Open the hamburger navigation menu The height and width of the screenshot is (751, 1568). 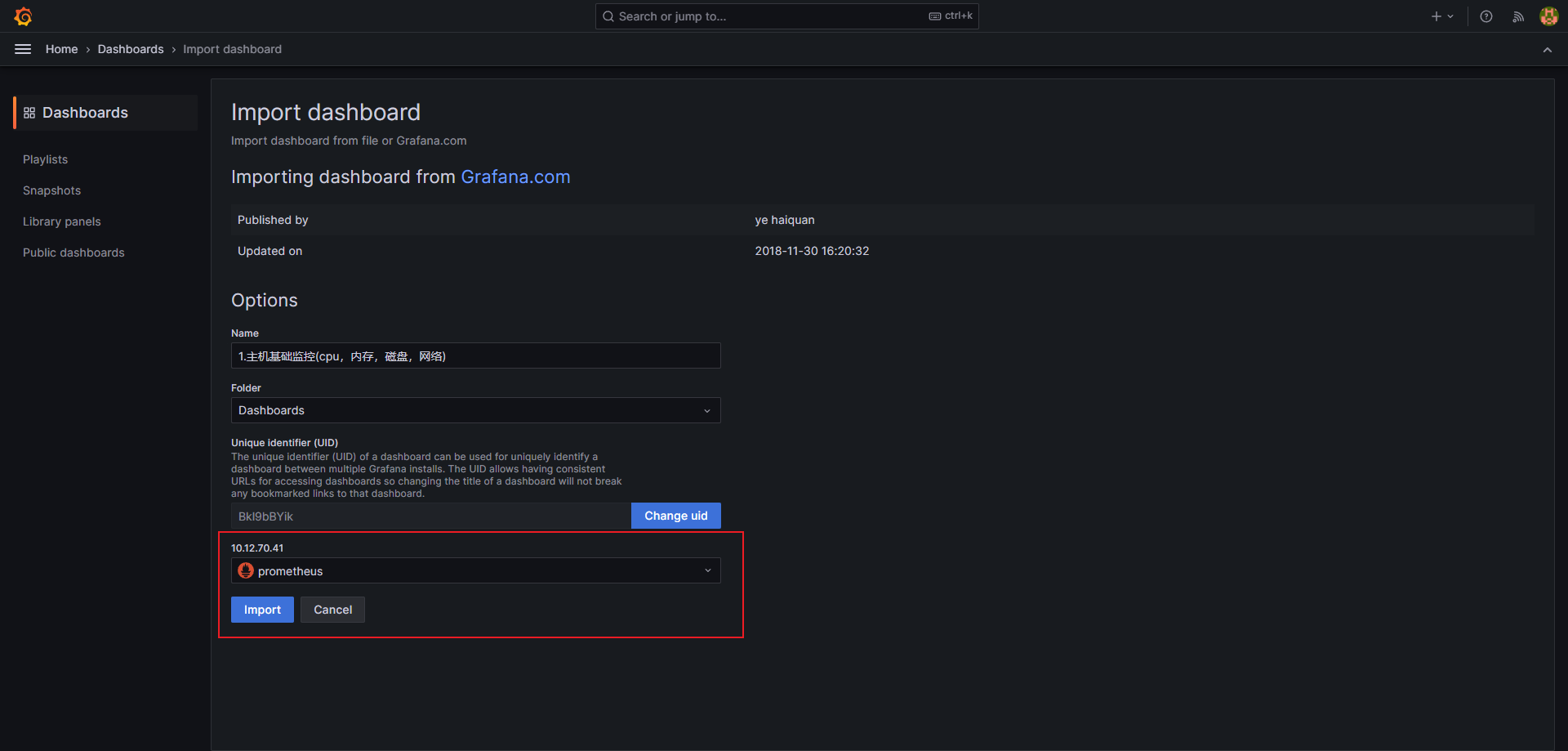(x=23, y=49)
